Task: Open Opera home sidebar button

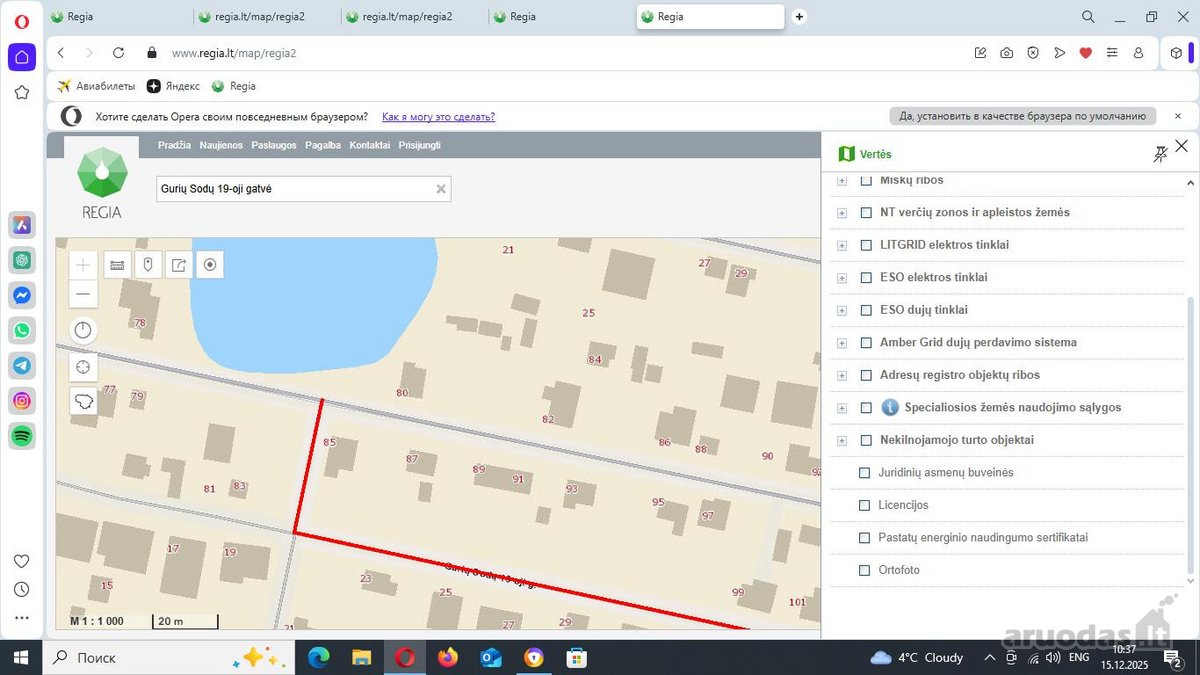Action: 22,57
